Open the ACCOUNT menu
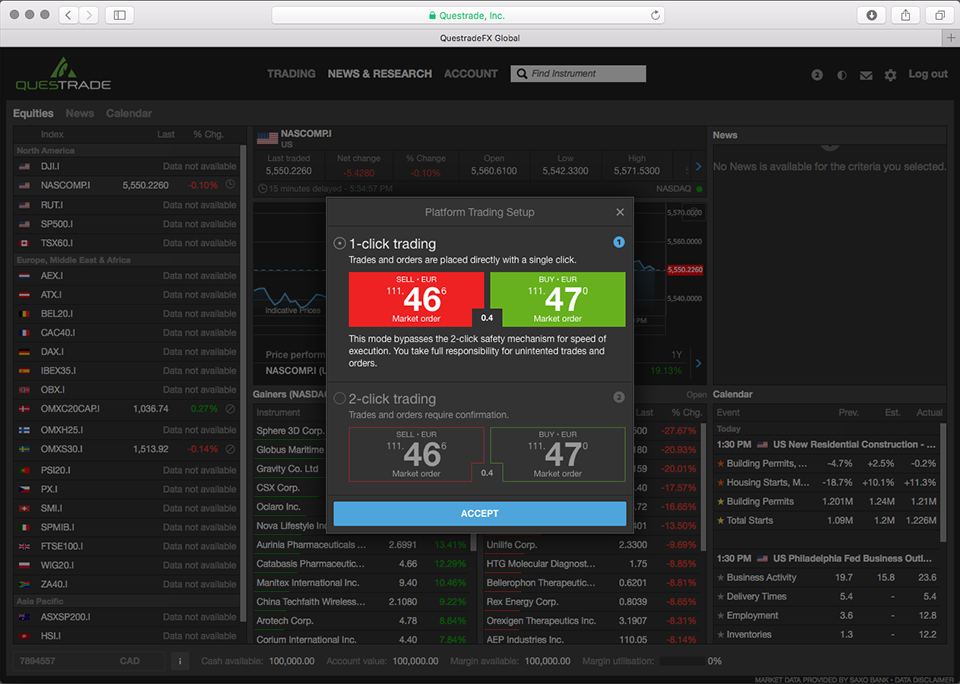 (471, 73)
